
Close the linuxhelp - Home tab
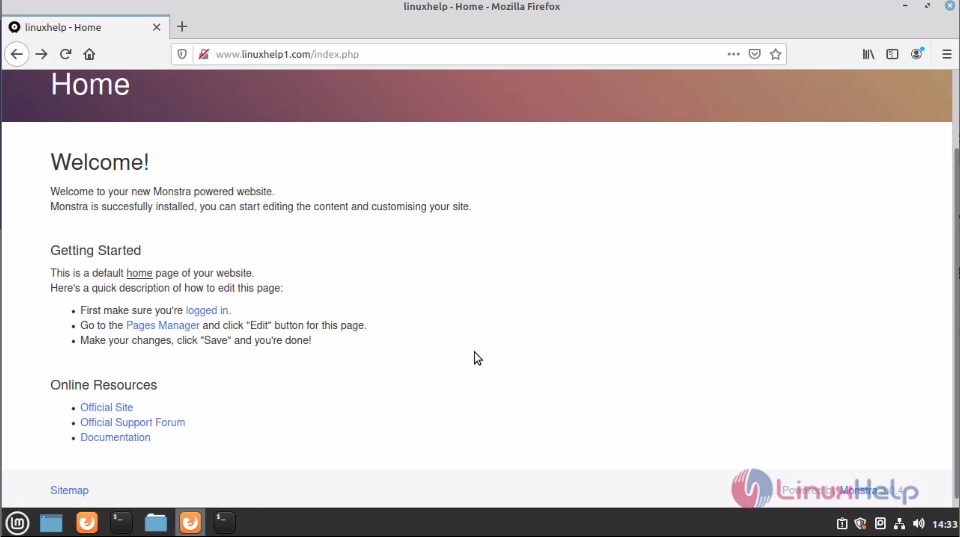[x=156, y=27]
